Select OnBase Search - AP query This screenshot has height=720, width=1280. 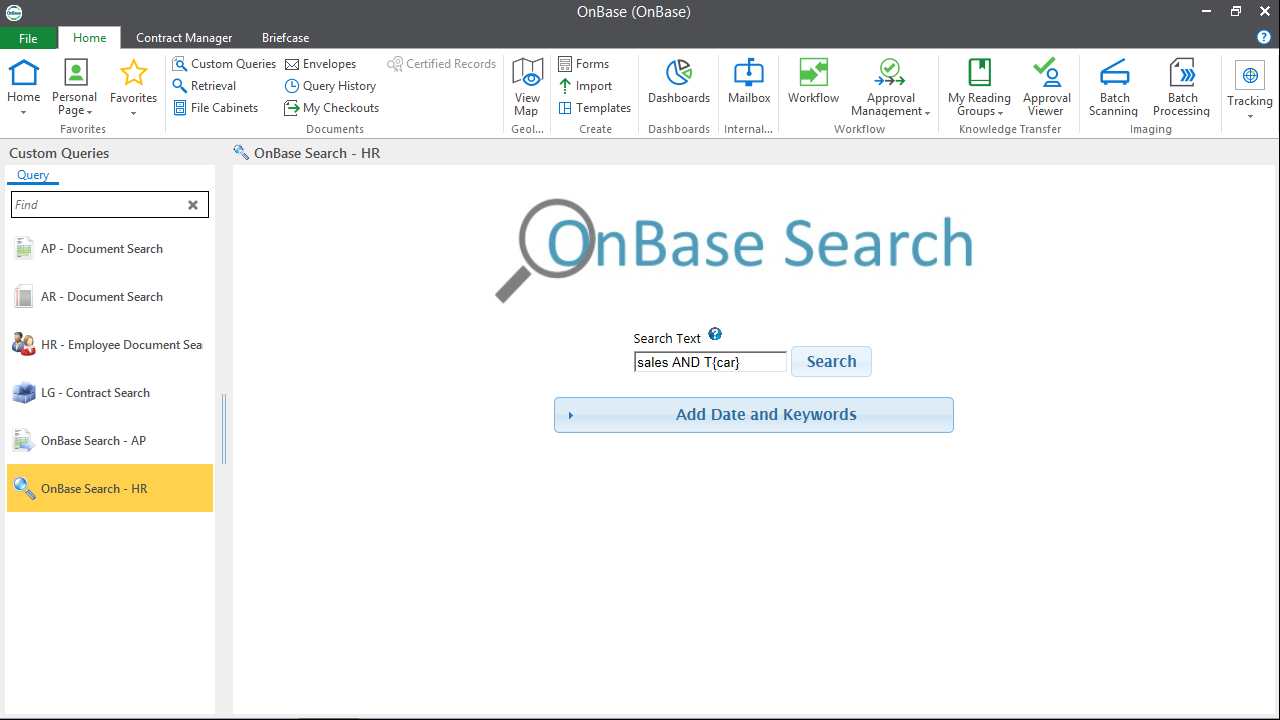[110, 441]
